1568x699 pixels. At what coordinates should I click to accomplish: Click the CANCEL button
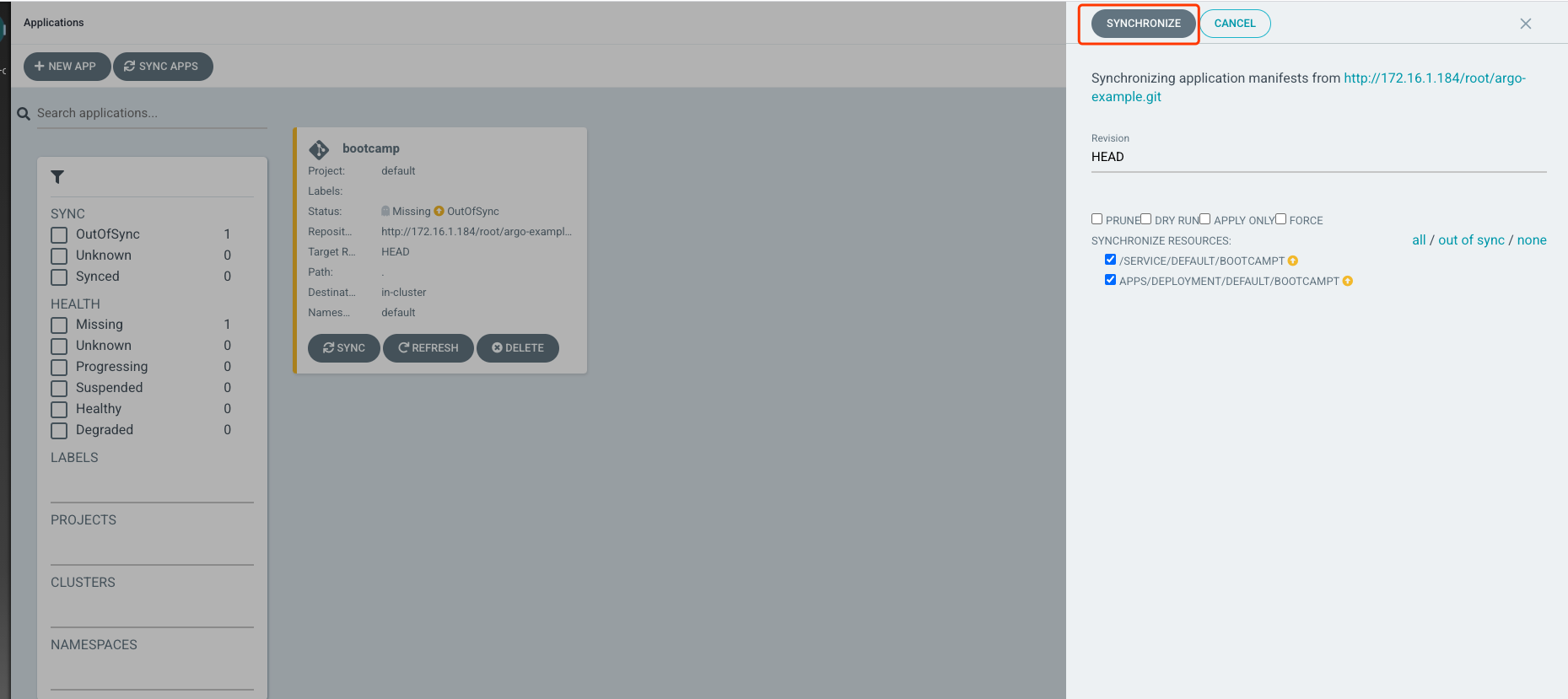[x=1234, y=24]
